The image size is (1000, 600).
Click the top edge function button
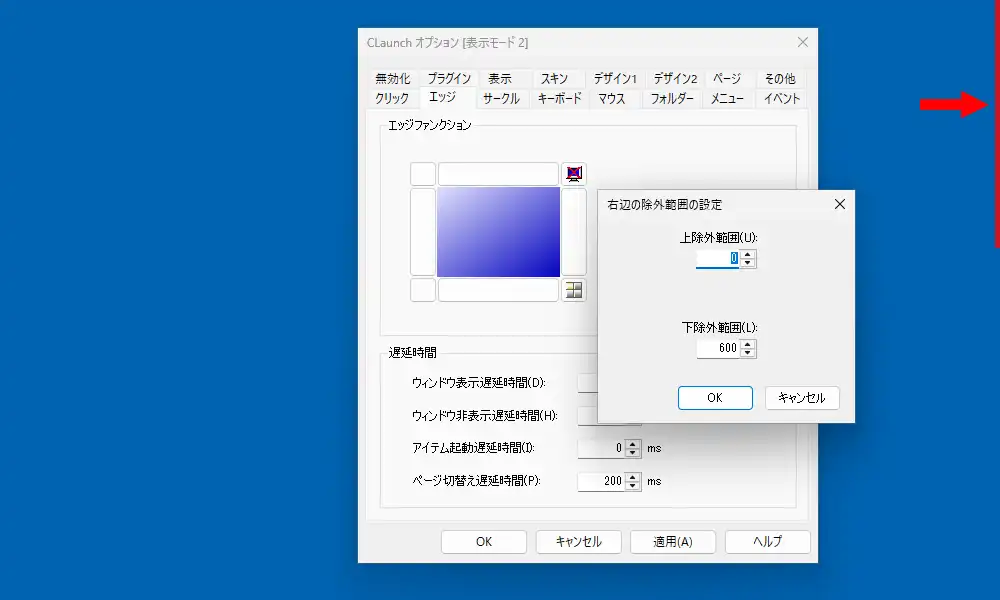[x=498, y=173]
